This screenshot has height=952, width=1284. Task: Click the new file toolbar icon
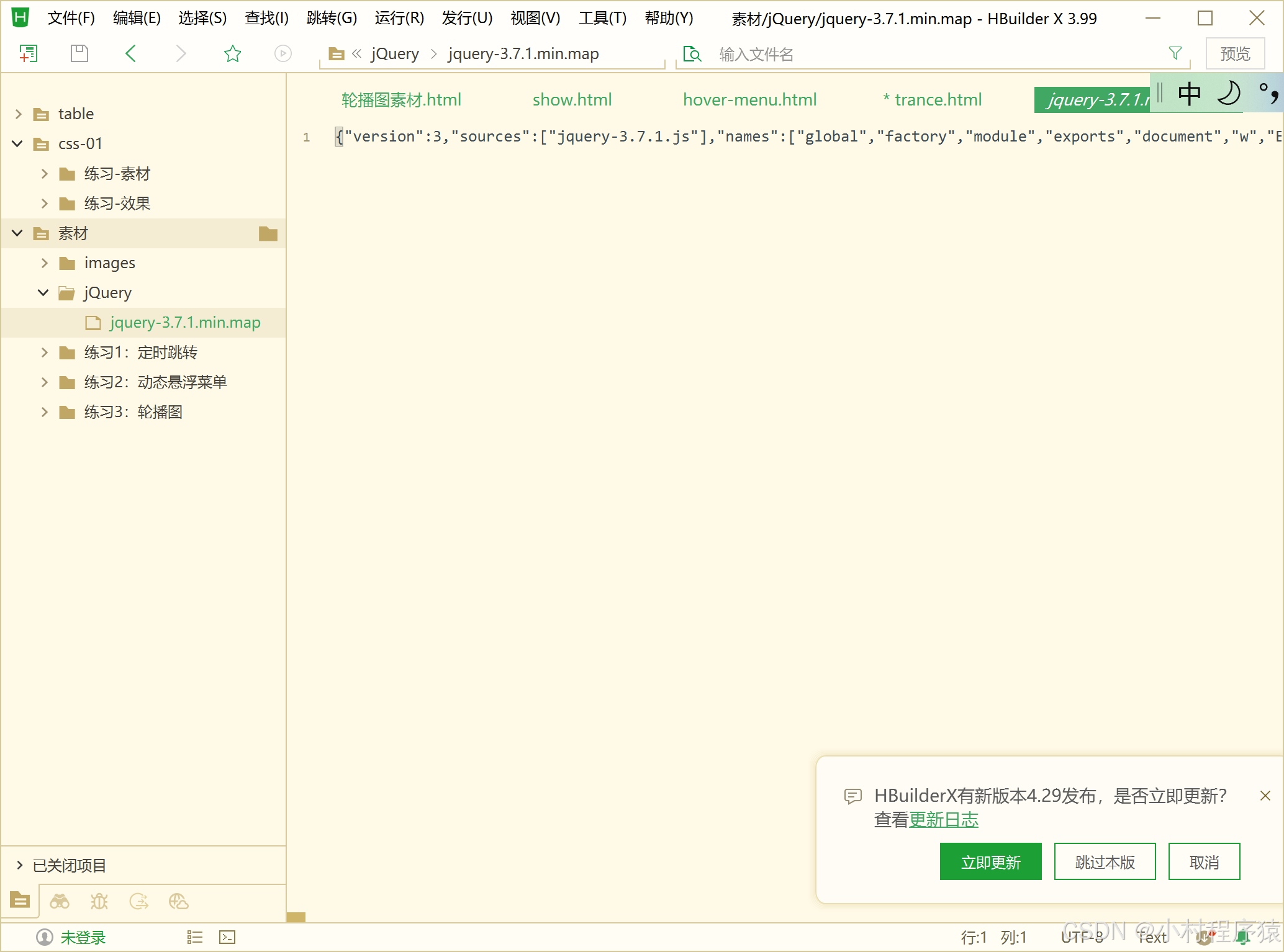click(28, 54)
